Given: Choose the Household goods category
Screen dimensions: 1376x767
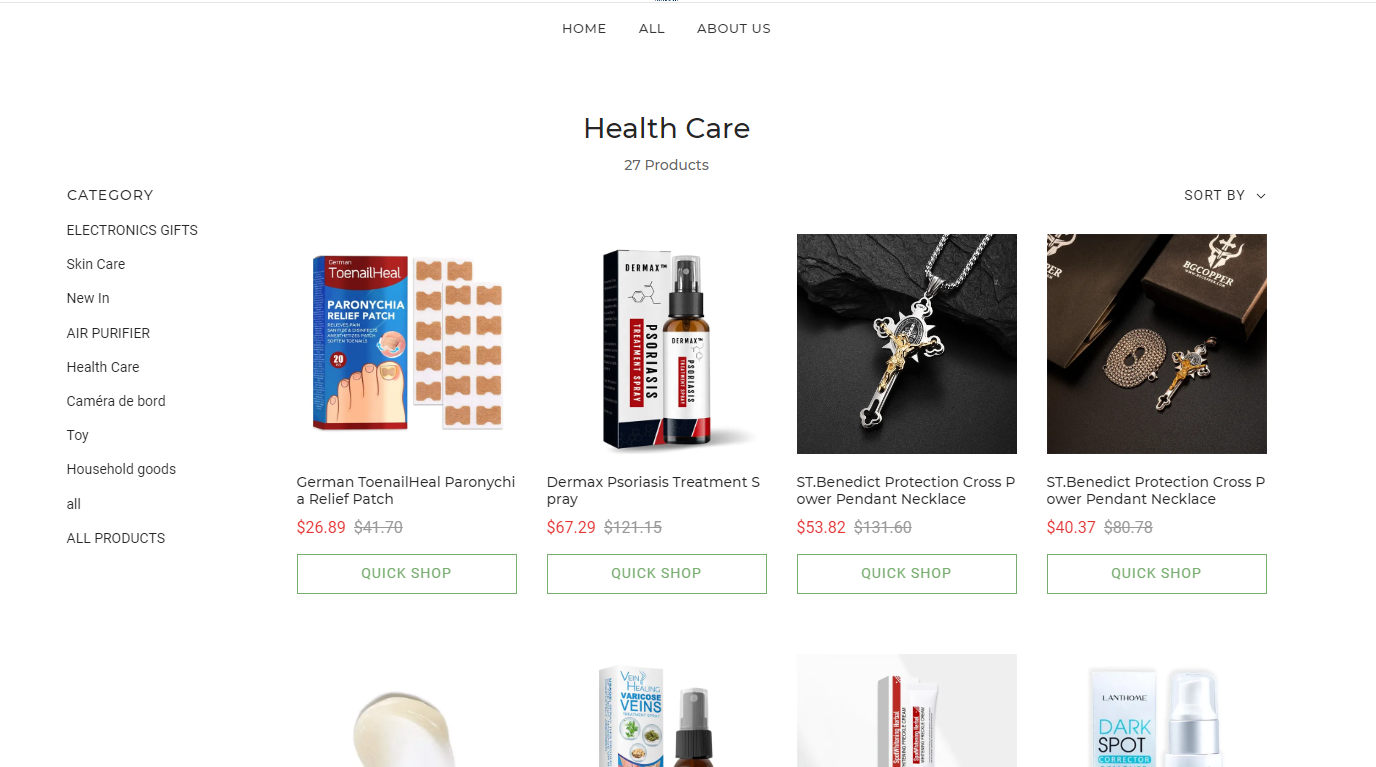Looking at the screenshot, I should [121, 469].
